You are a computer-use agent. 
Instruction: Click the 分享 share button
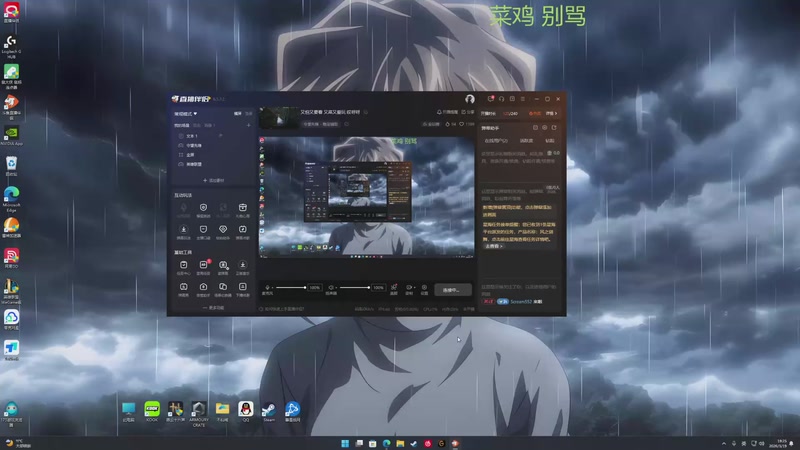[467, 112]
